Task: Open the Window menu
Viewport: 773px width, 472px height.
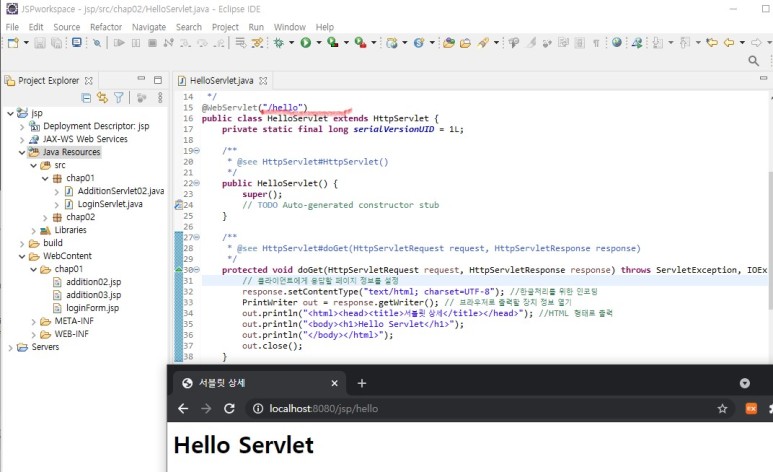Action: [x=289, y=27]
